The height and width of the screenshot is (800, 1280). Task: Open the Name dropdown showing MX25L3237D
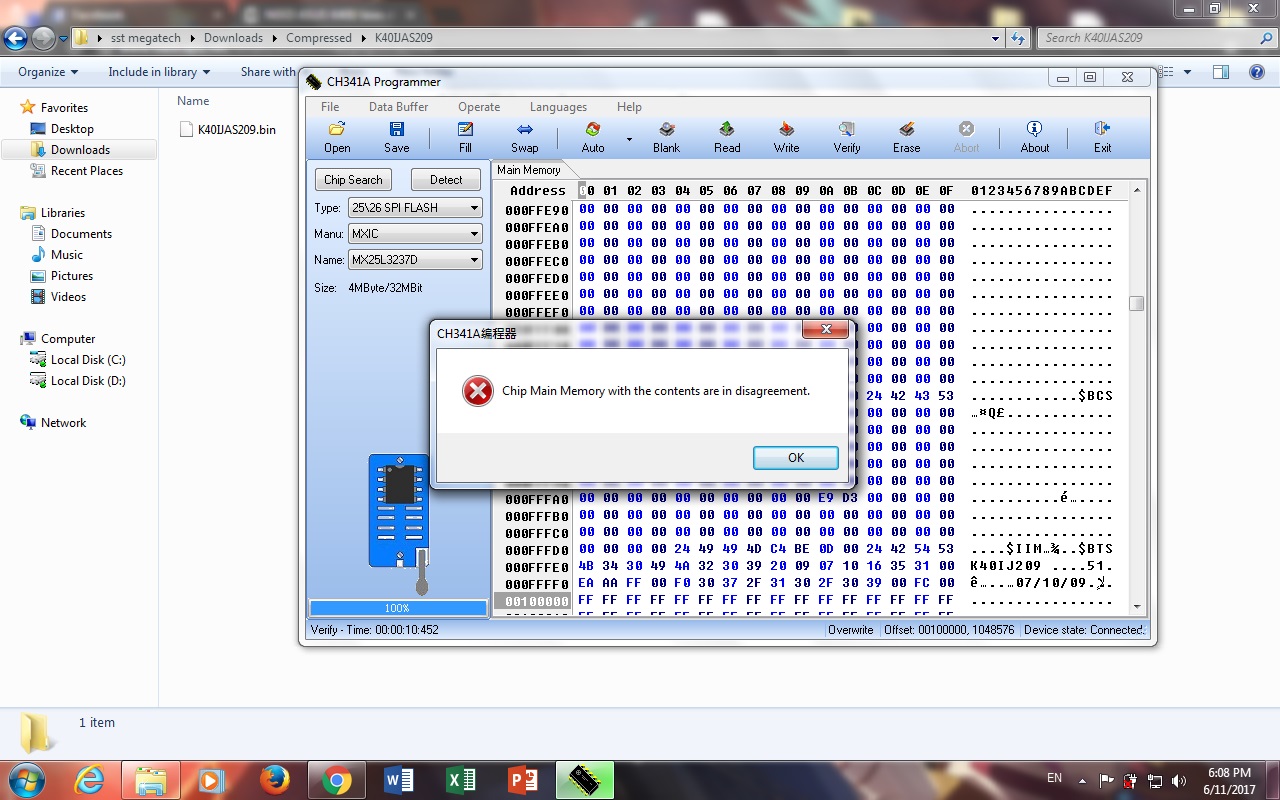click(x=415, y=260)
